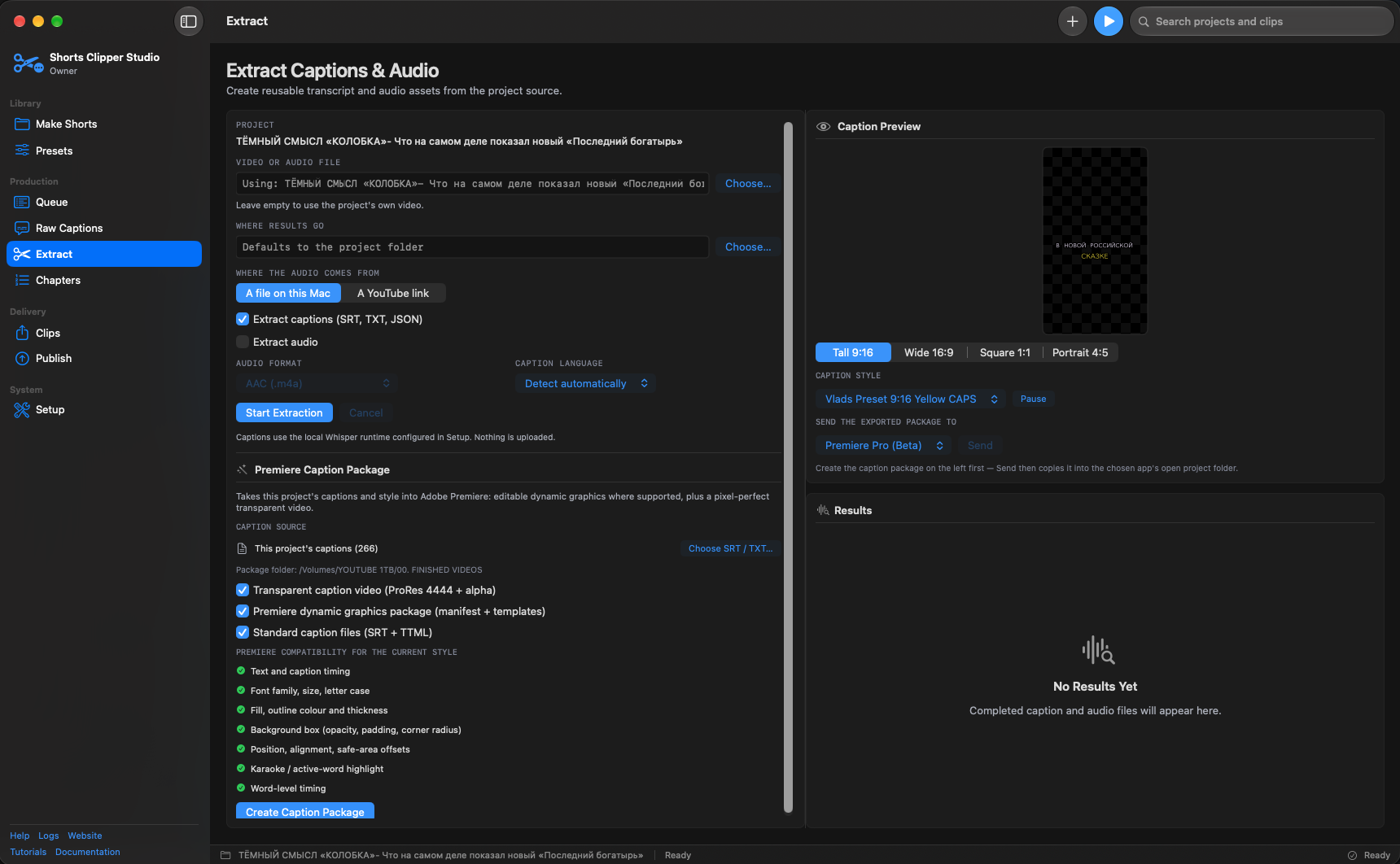
Task: Open the Vlads Preset 9:16 Yellow CAPS dropdown
Action: point(911,399)
